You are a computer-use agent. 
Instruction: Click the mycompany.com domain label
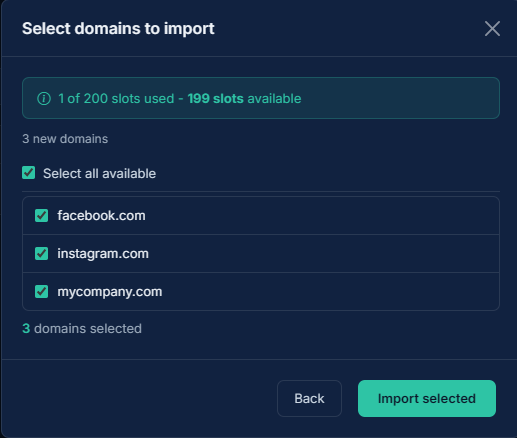tap(110, 292)
